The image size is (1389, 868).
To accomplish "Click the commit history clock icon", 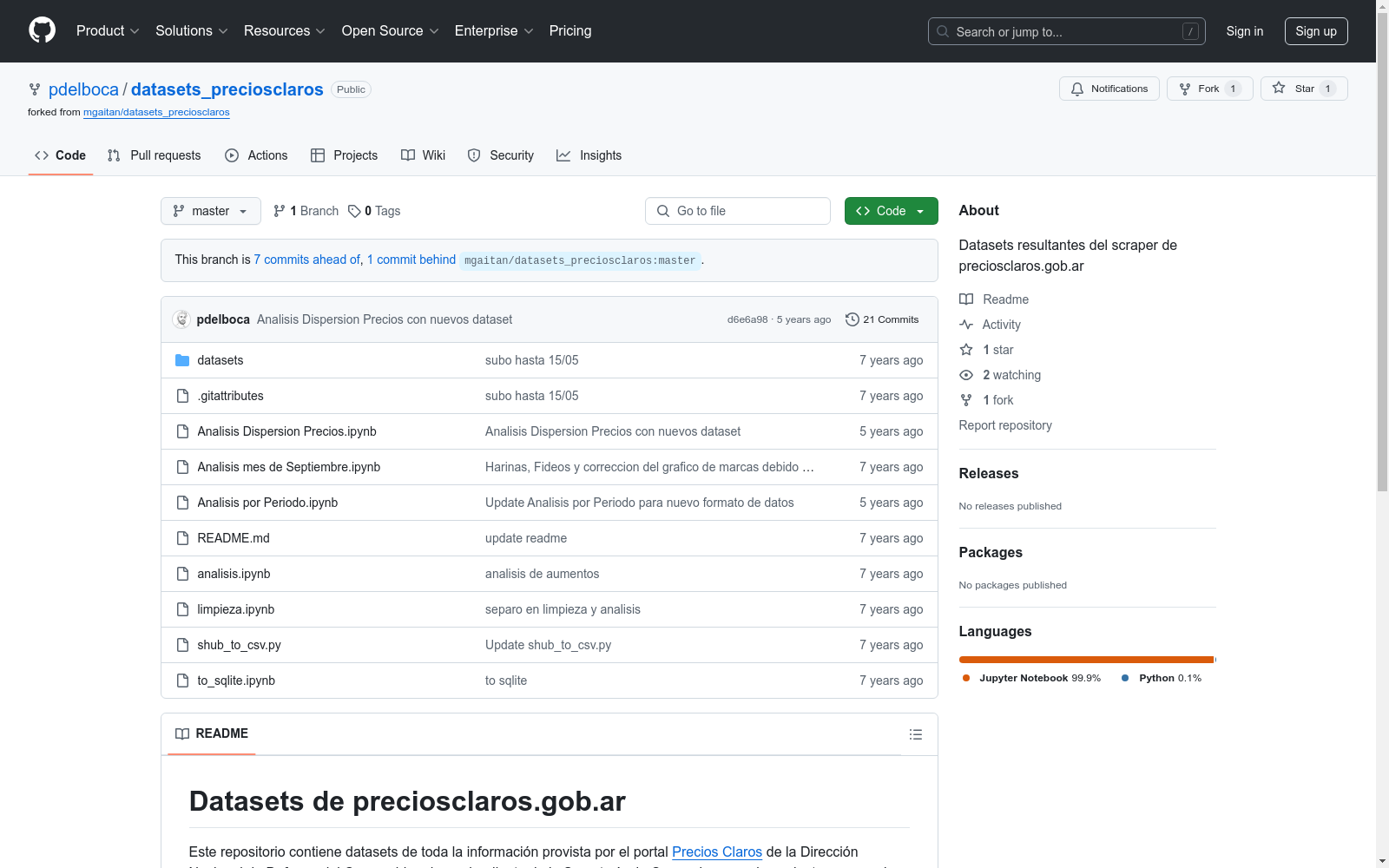I will click(852, 319).
